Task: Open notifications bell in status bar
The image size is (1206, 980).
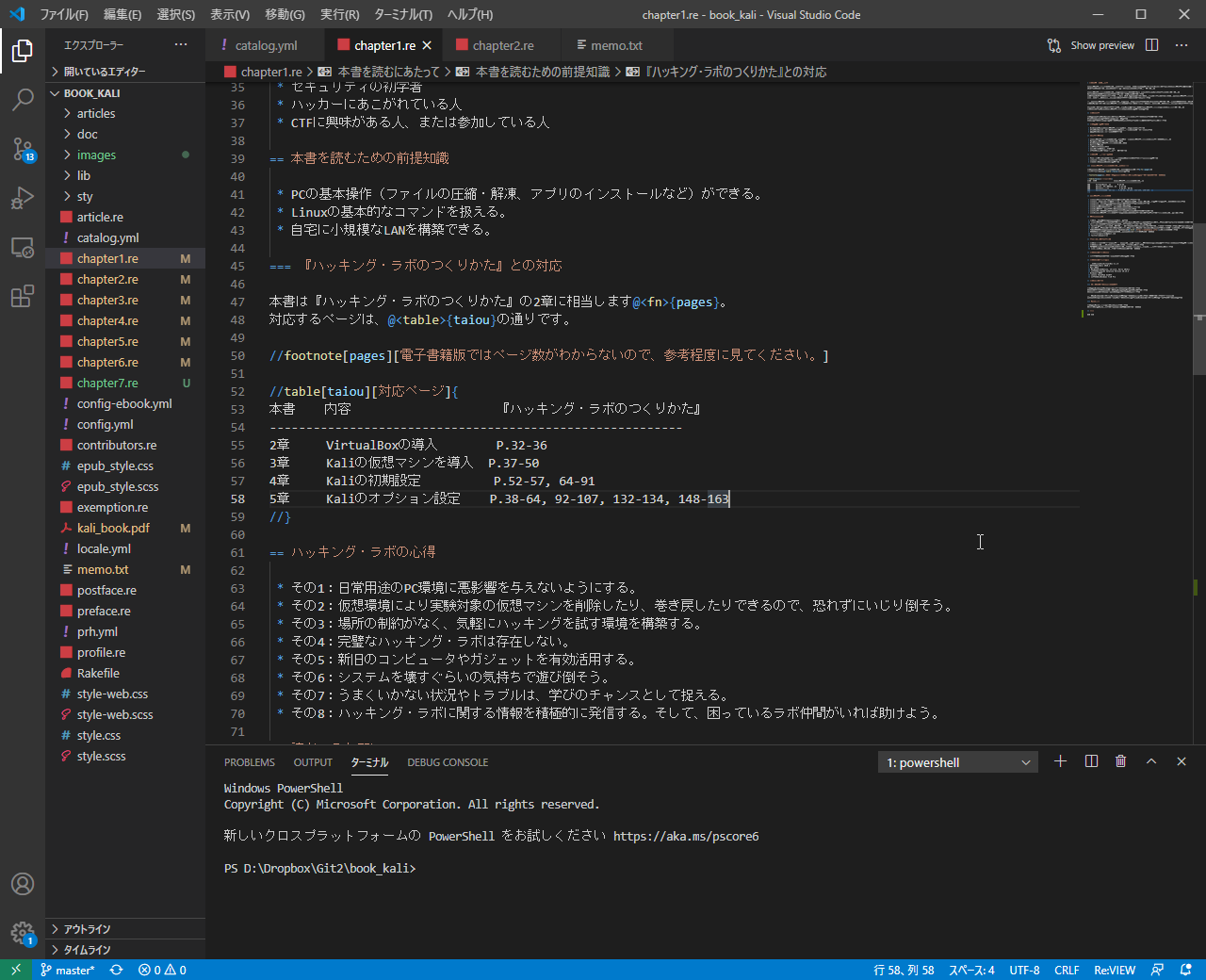Action: 1185,970
